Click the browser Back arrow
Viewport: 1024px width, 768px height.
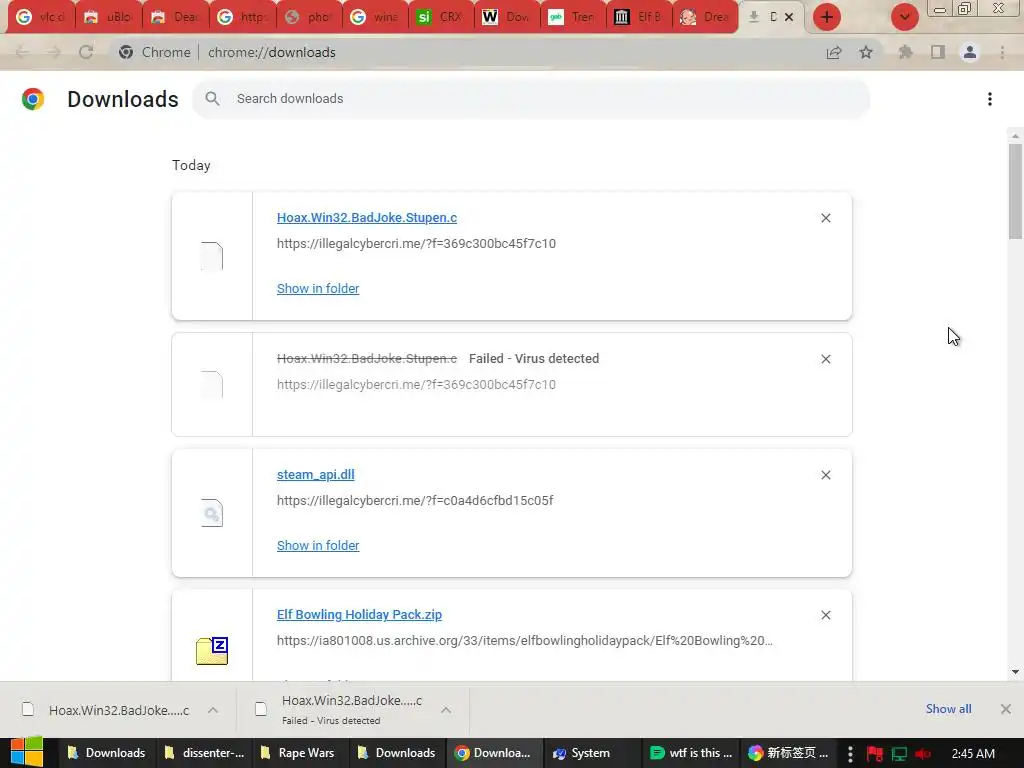(x=22, y=52)
